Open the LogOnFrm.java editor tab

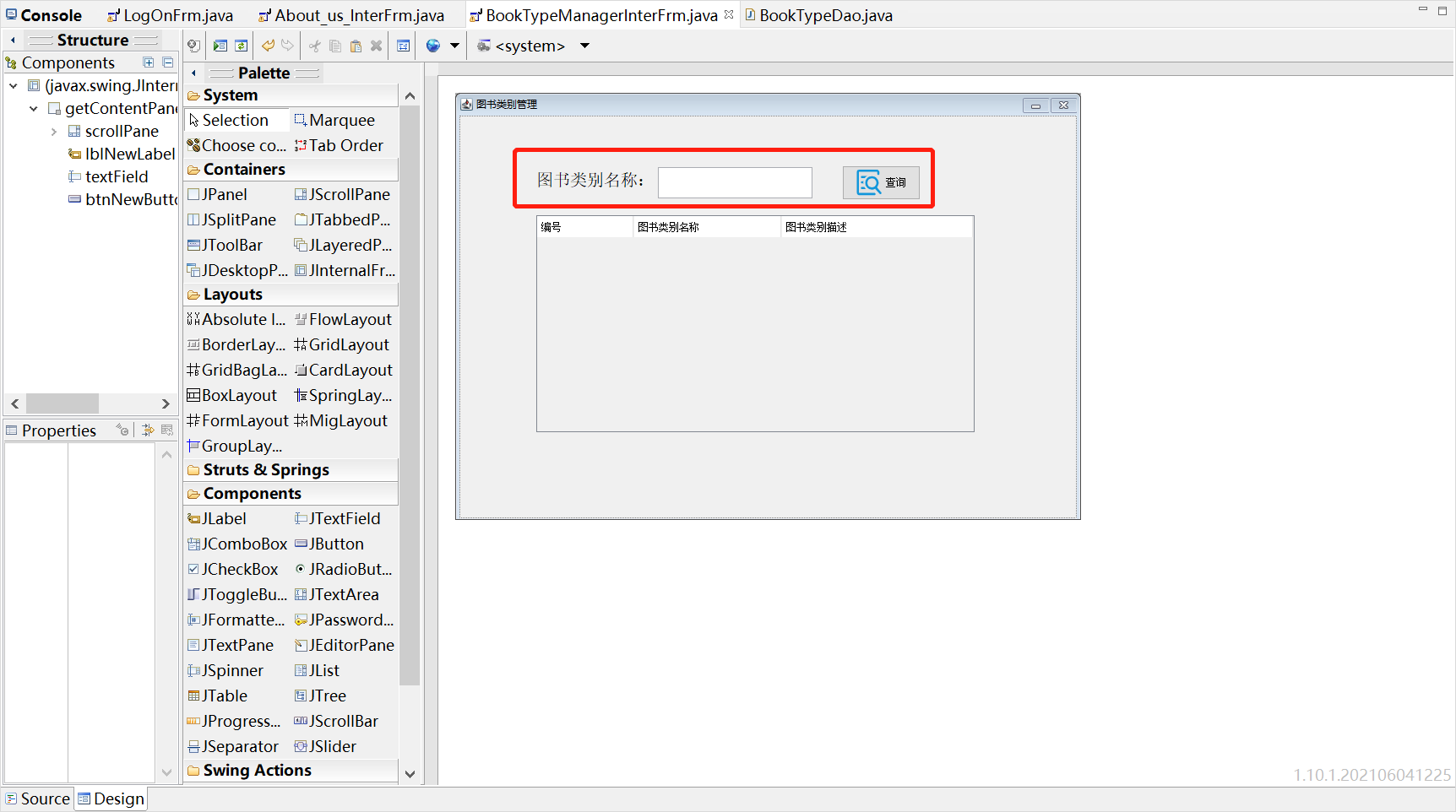170,14
